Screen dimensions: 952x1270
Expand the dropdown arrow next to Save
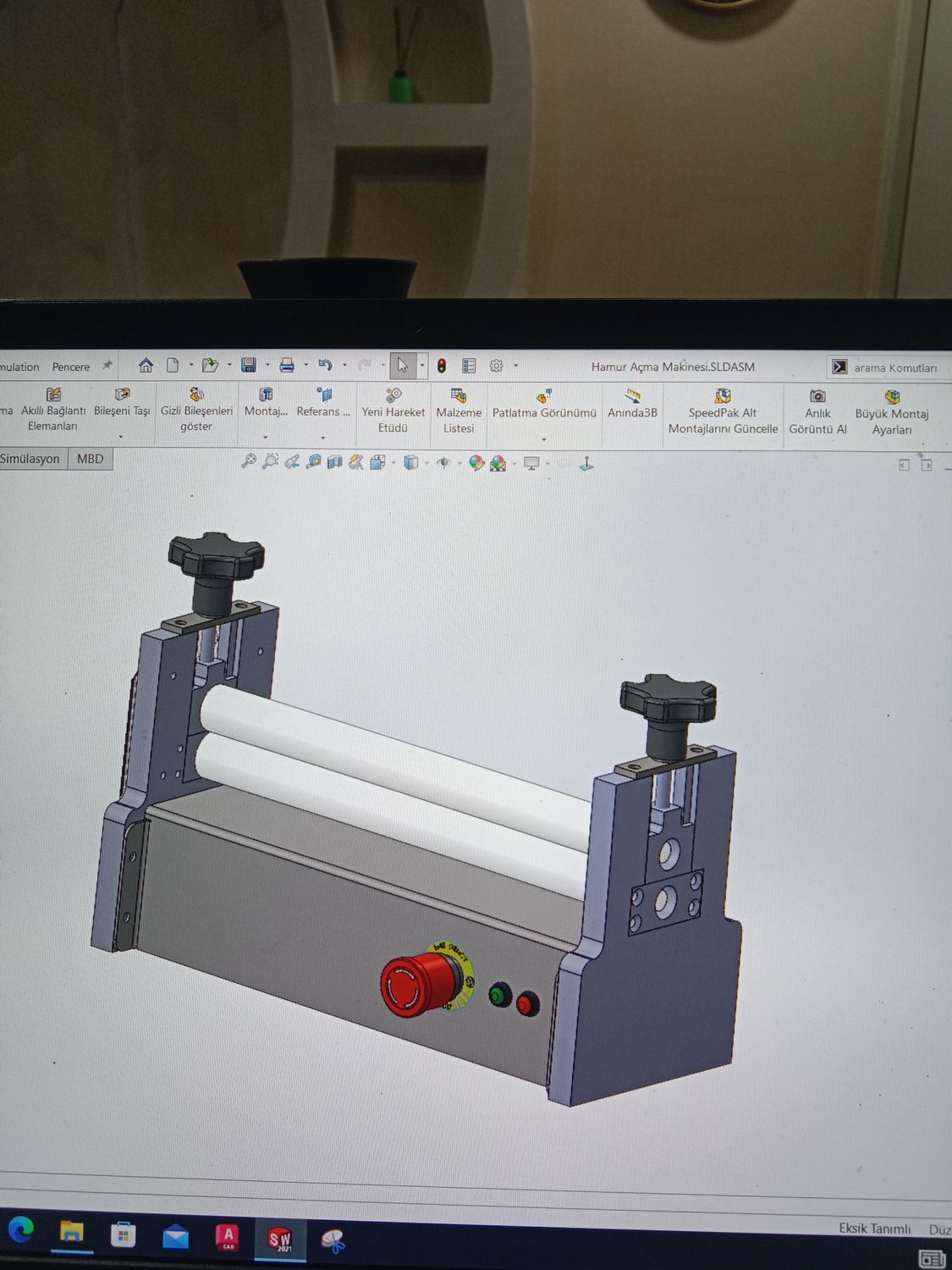[x=267, y=366]
